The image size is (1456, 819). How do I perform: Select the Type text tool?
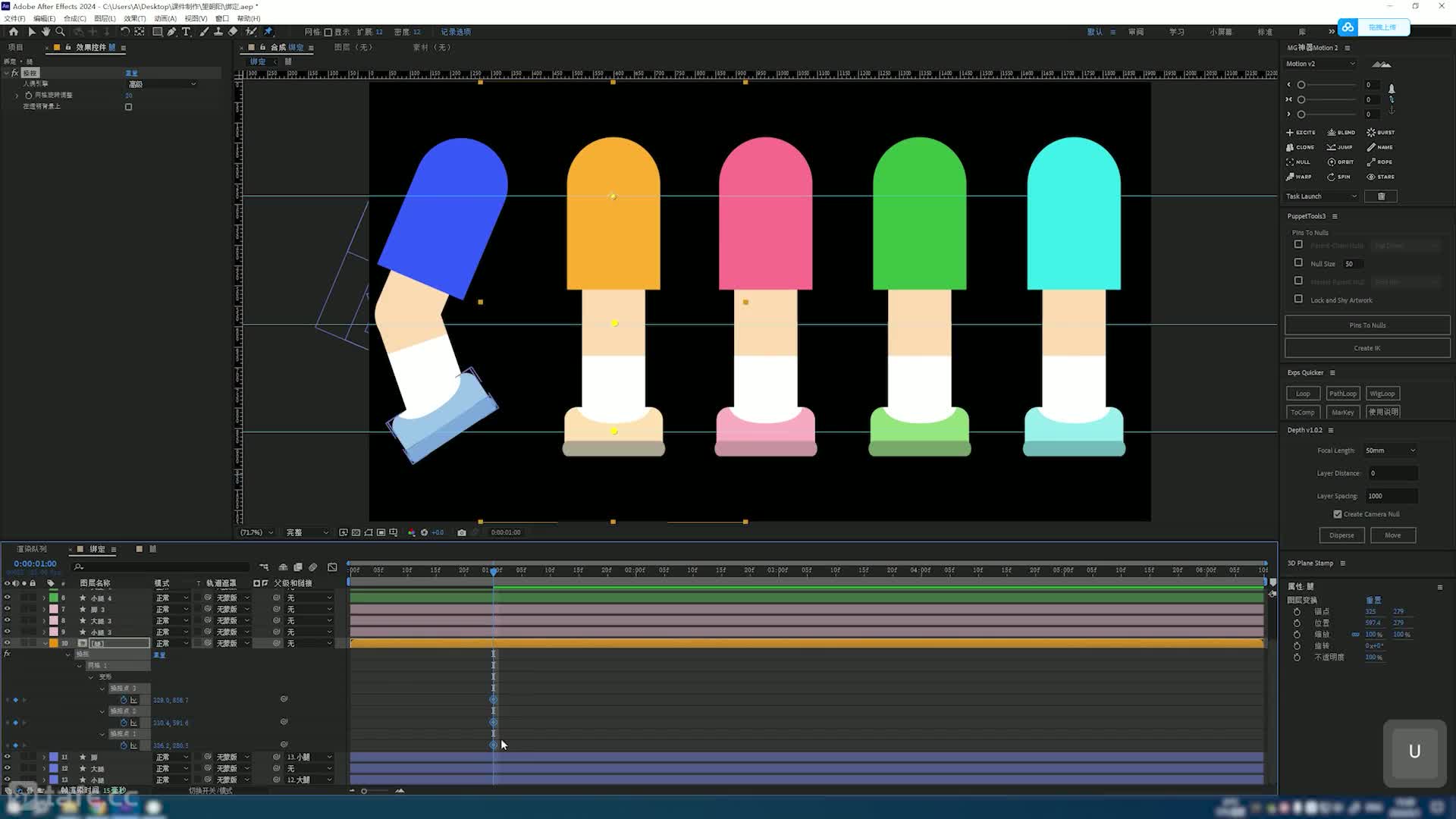coord(186,32)
